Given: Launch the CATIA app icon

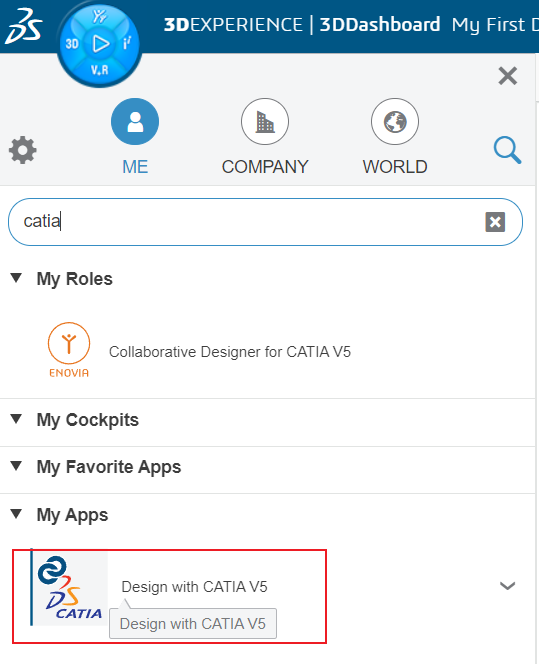Looking at the screenshot, I should [x=70, y=588].
